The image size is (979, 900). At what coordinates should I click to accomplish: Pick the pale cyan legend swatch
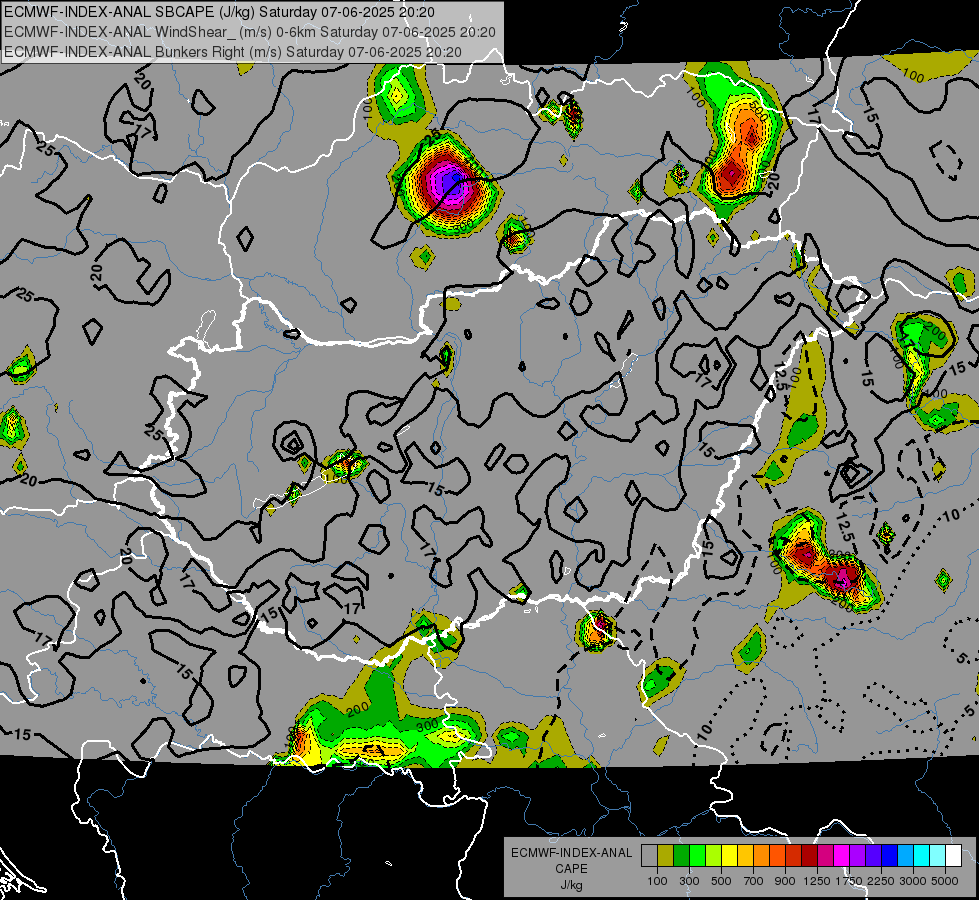[938, 855]
